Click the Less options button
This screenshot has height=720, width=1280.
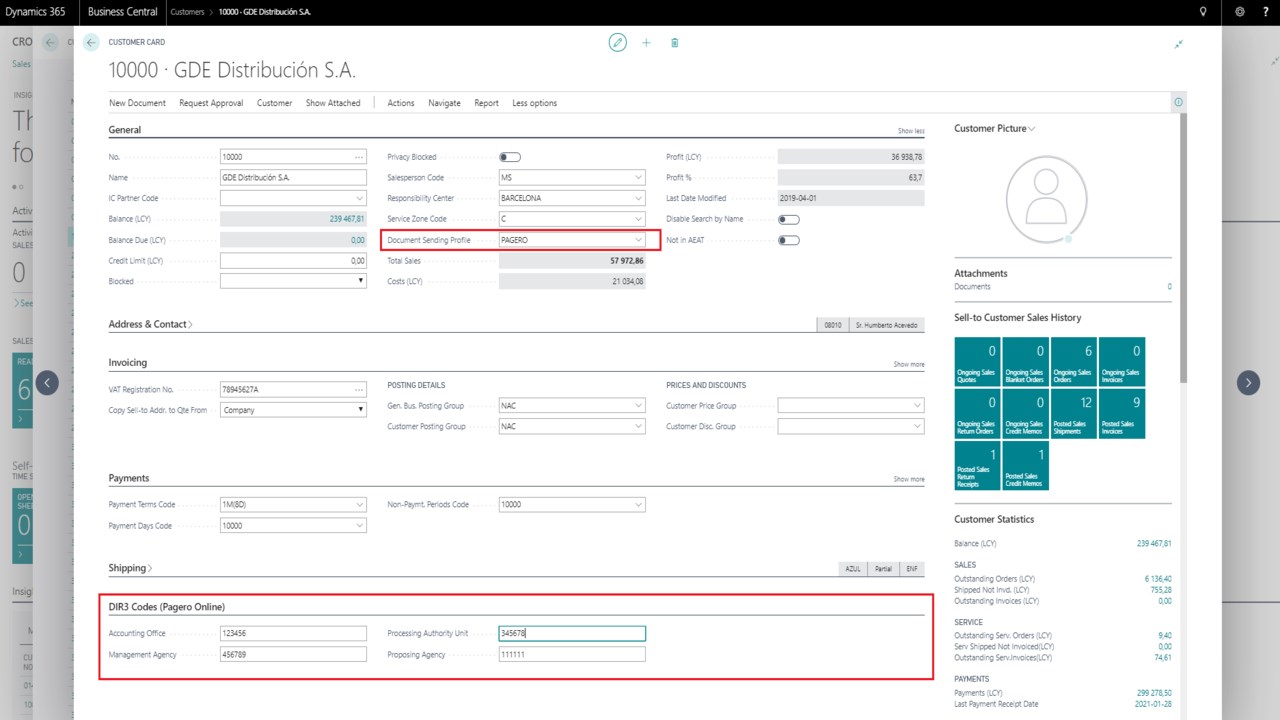click(534, 103)
